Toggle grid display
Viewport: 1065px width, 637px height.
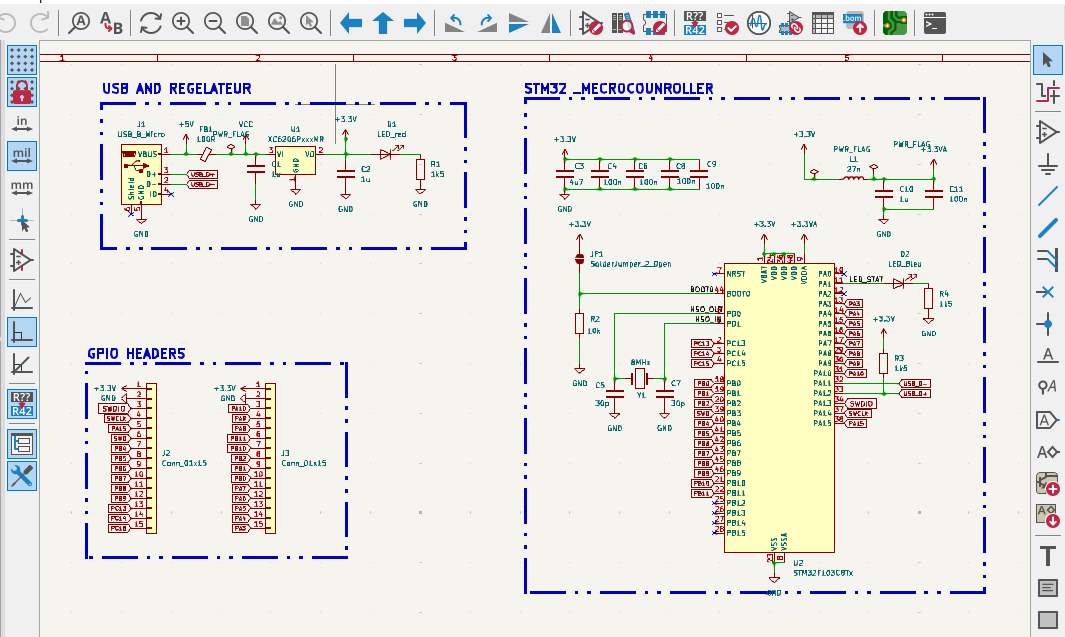pos(22,60)
